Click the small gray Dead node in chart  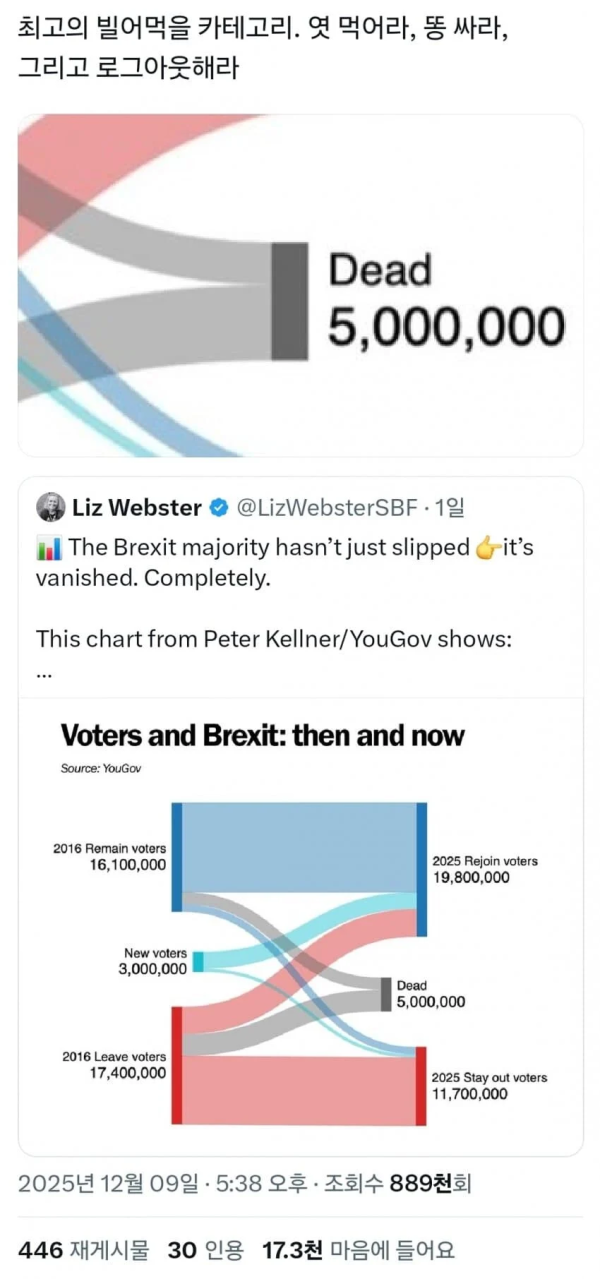(385, 994)
